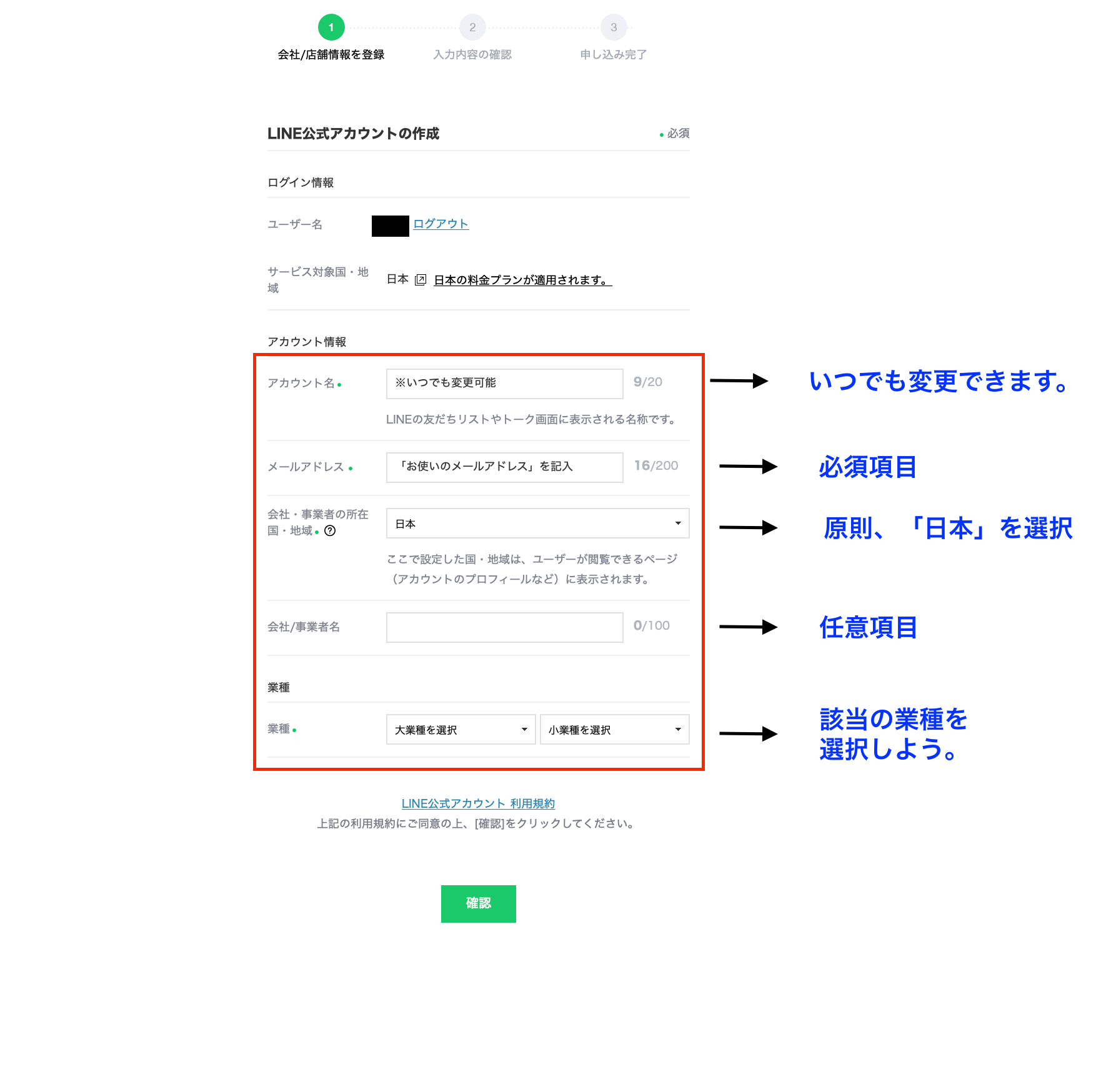Click the step 2 circle 入力内容の確認
Screen dimensions: 1111x1092
[472, 27]
